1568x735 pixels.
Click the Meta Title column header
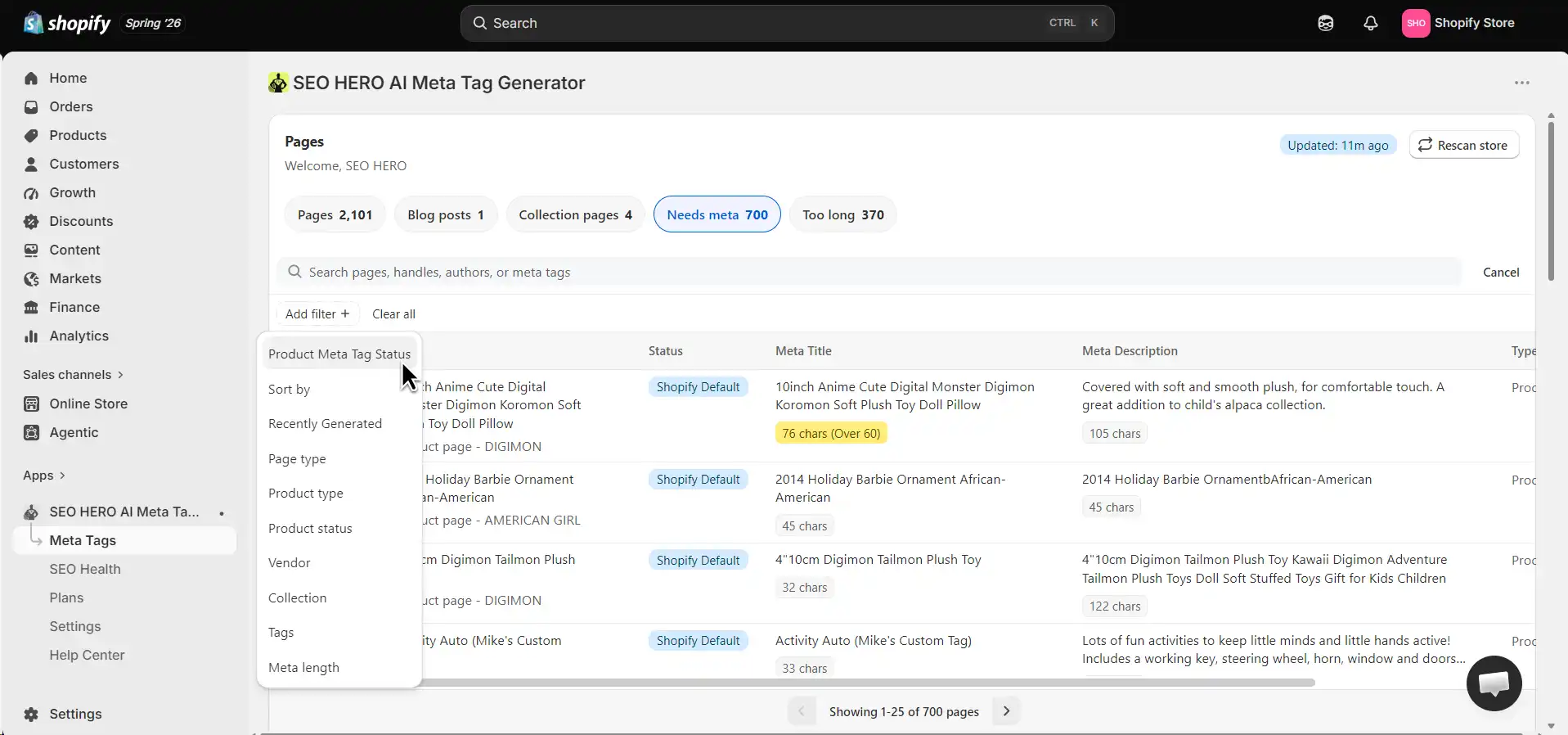click(x=803, y=351)
